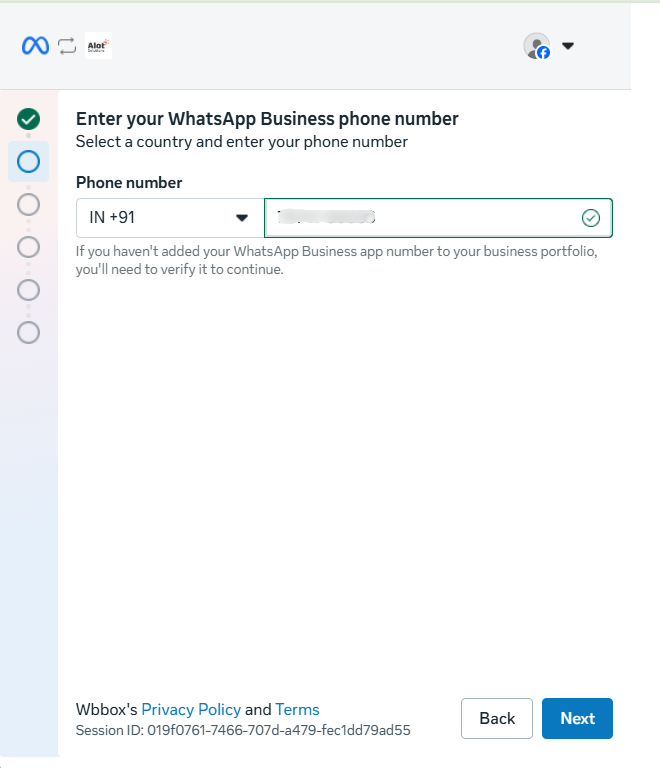Click into the phone number input field

point(438,218)
